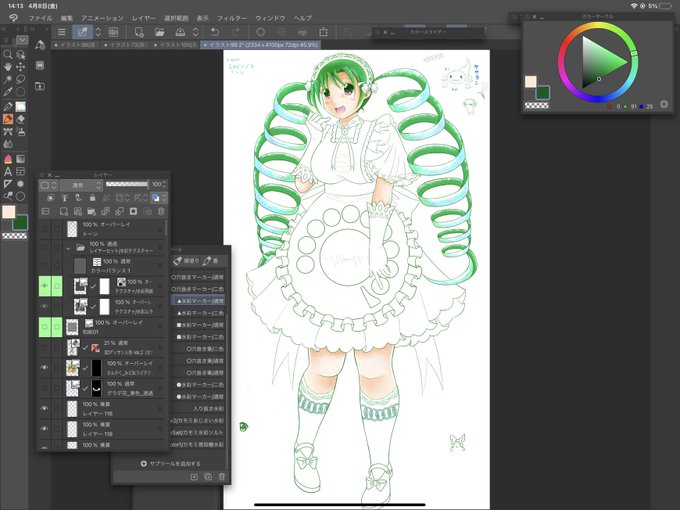Viewport: 680px width, 510px height.
Task: Toggle mask checkmark on 3Dデッサン人形 layer
Action: click(85, 347)
